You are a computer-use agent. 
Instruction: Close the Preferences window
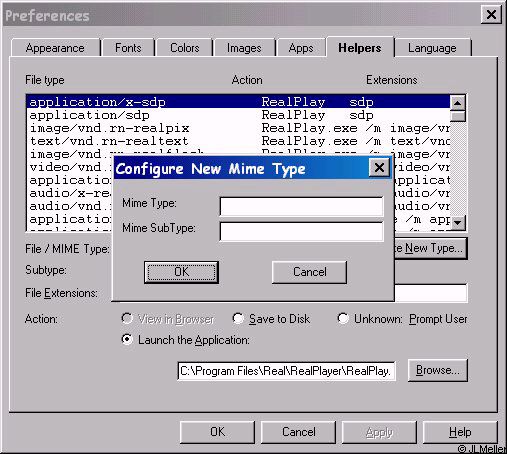(x=491, y=15)
